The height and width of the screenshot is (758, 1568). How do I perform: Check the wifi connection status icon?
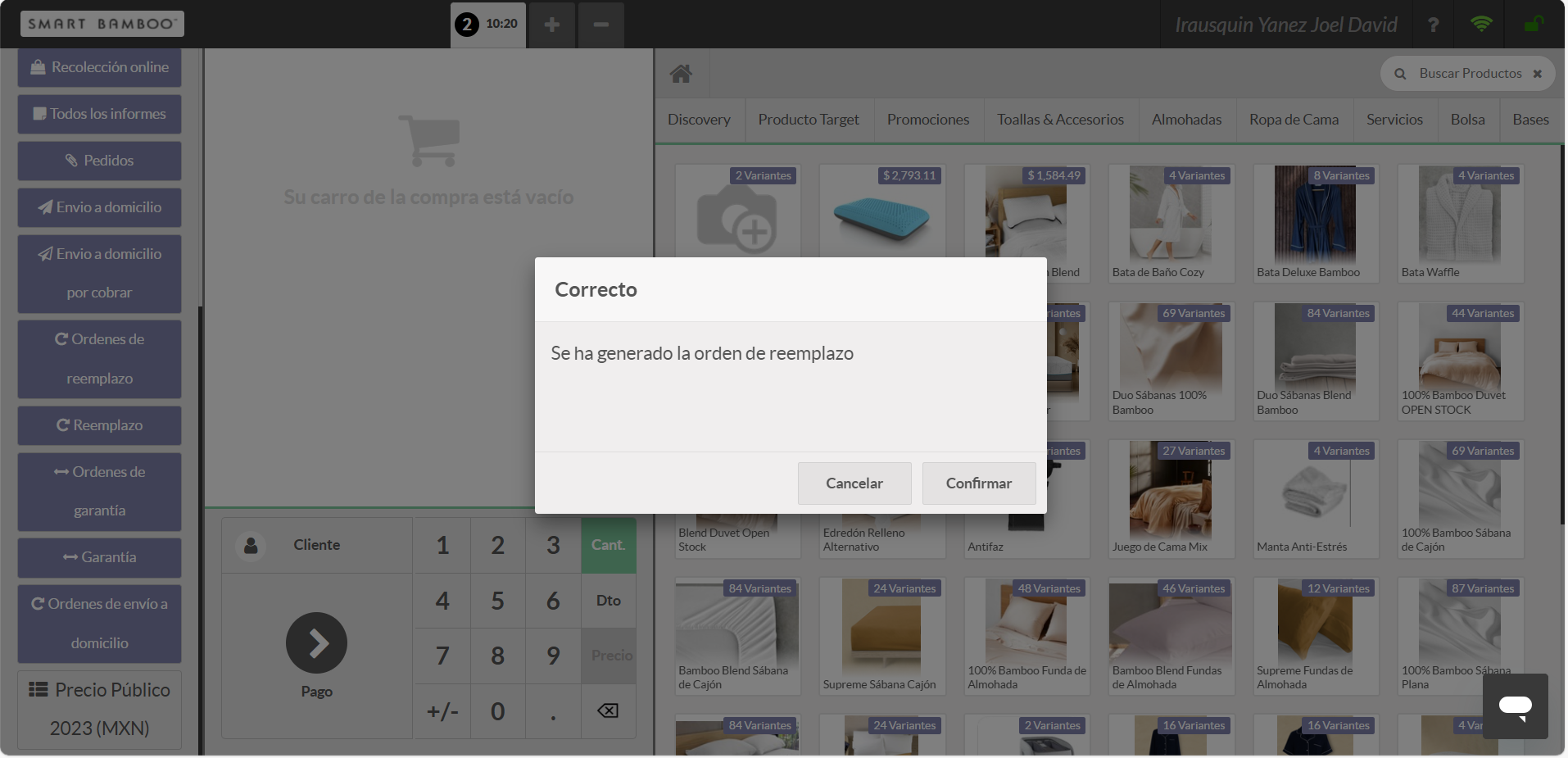[1481, 25]
